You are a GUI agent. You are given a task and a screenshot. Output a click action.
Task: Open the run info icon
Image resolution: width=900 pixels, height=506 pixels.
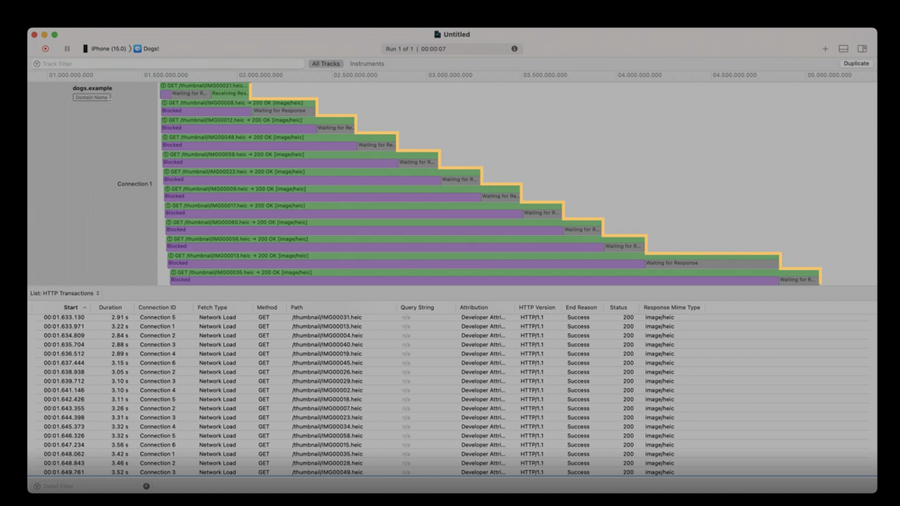[x=514, y=49]
